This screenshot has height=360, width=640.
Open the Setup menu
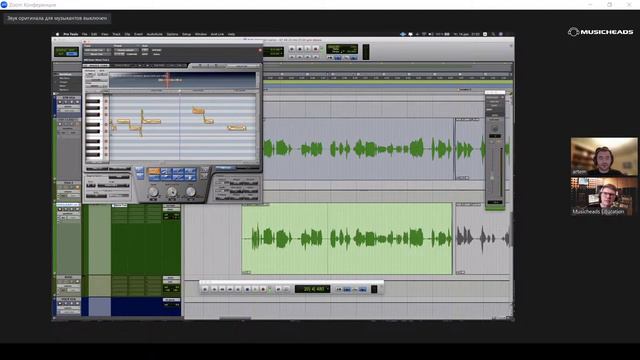click(x=187, y=34)
